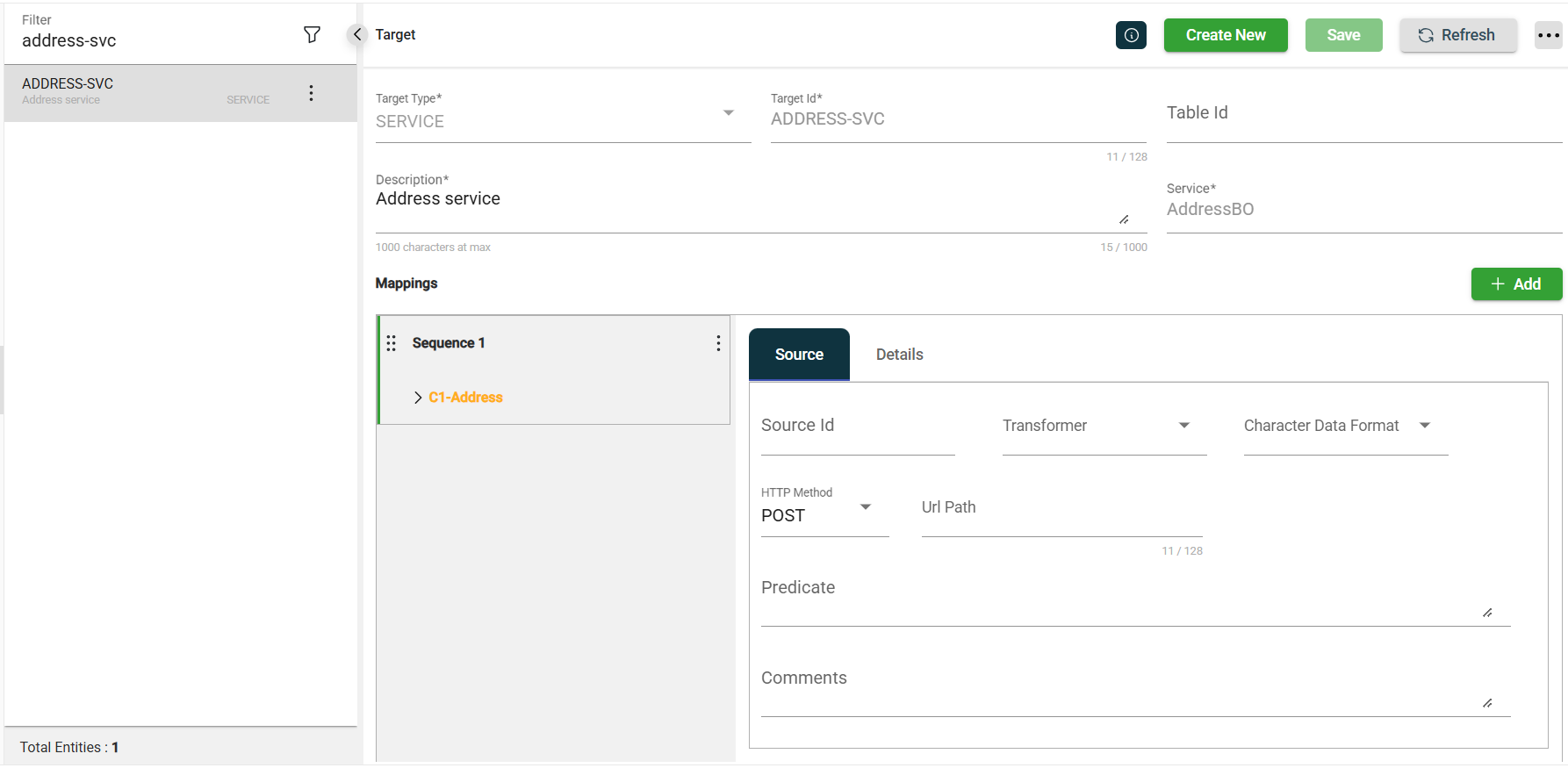Image resolution: width=1568 pixels, height=768 pixels.
Task: Open the Character Data Format dropdown
Action: [1424, 426]
